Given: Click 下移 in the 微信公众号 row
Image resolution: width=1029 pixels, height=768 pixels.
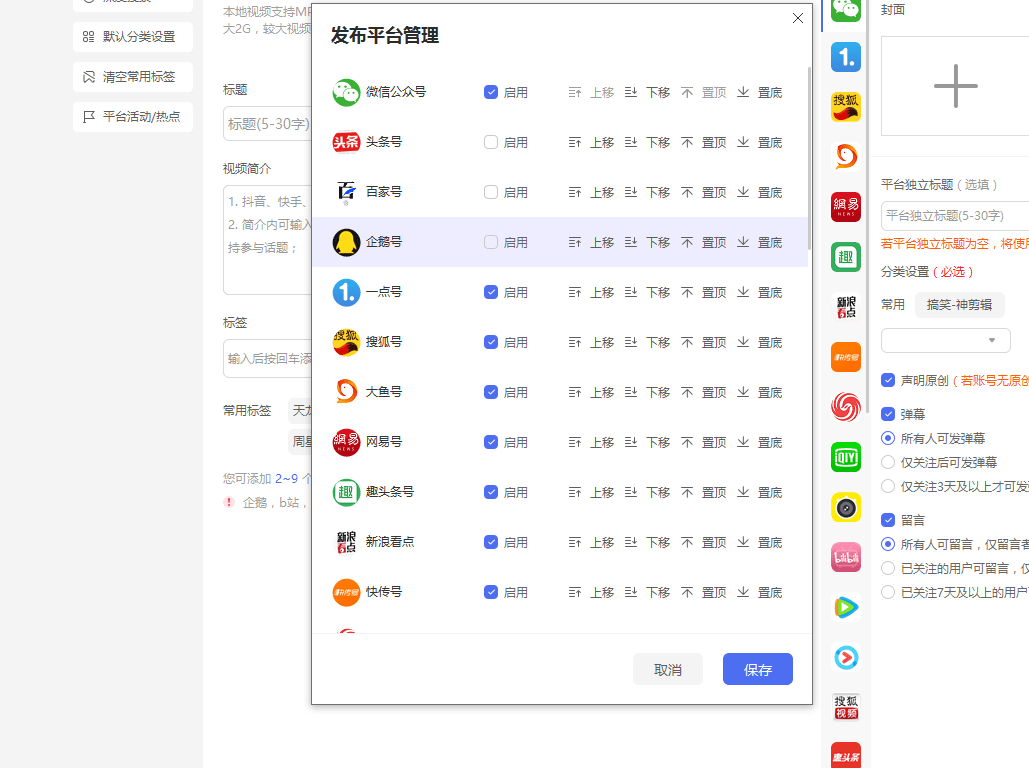Looking at the screenshot, I should 658,93.
